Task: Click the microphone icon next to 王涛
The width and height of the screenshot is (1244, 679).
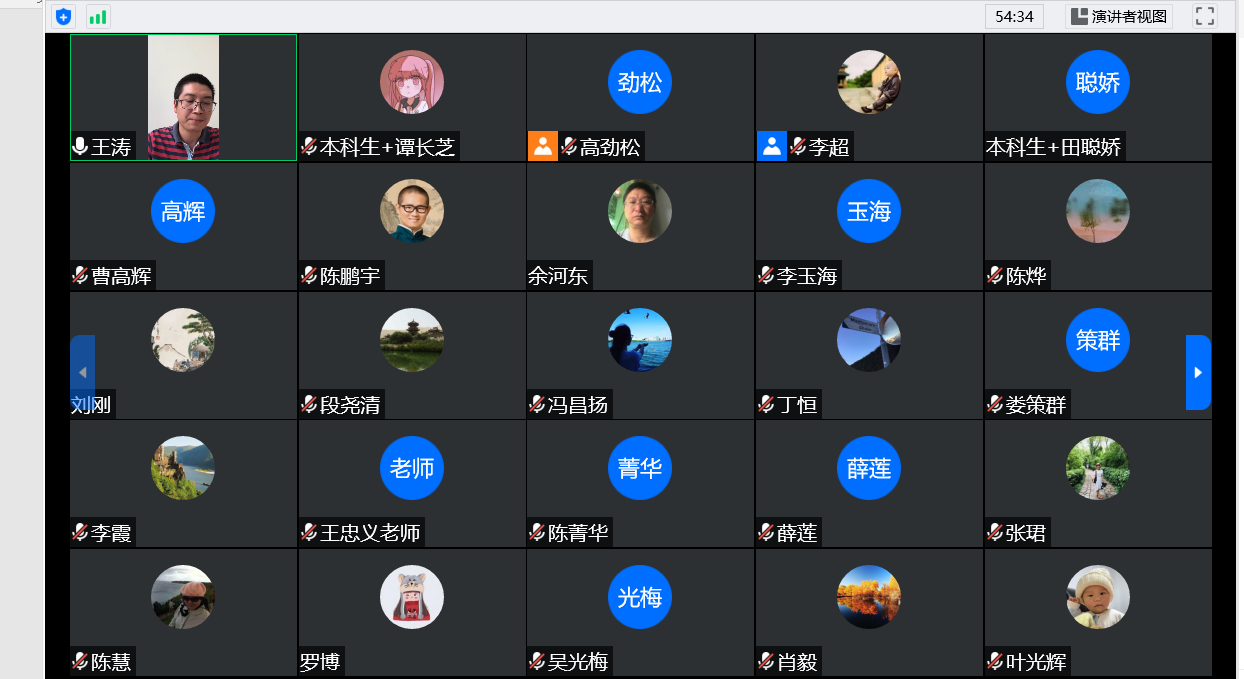Action: pos(80,147)
